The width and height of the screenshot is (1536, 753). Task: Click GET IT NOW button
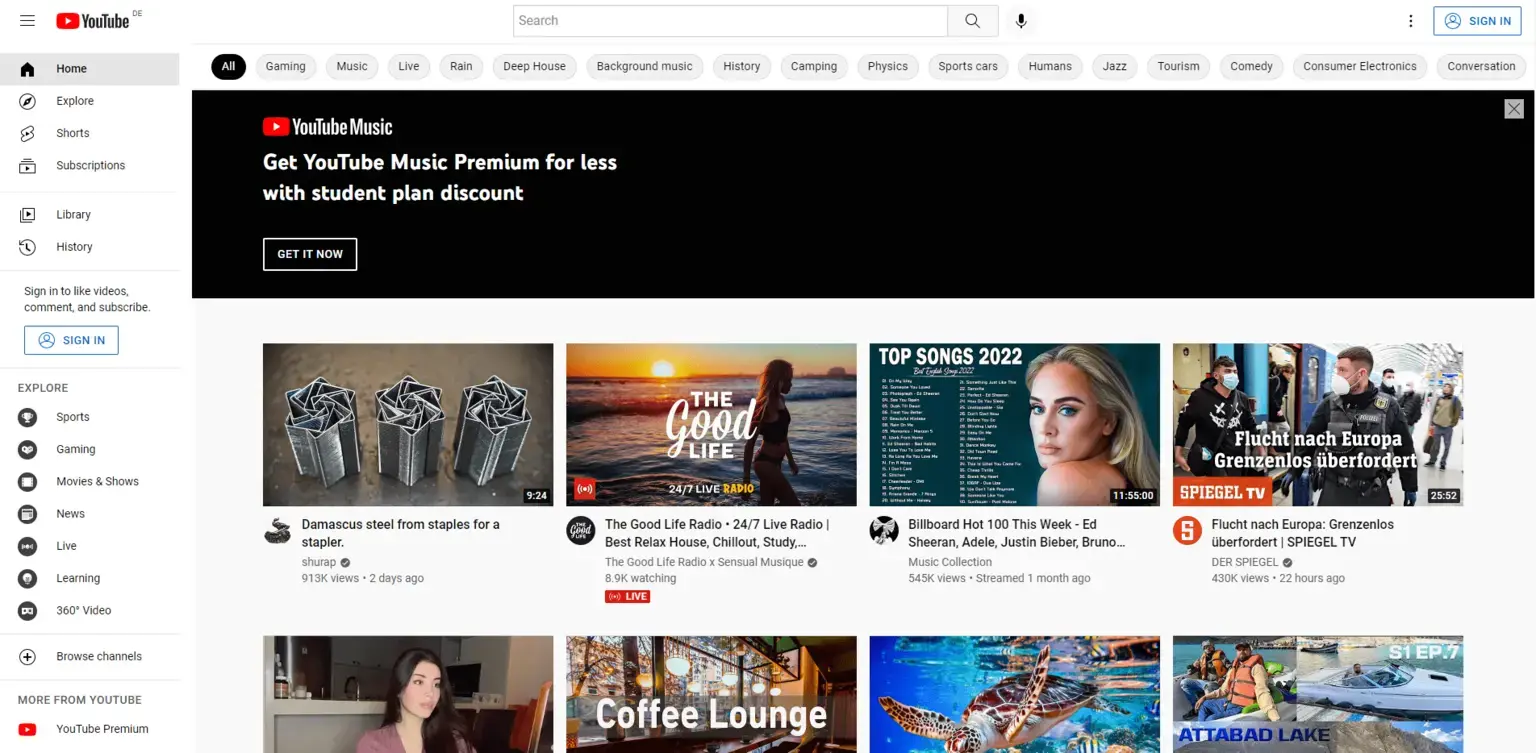(310, 254)
